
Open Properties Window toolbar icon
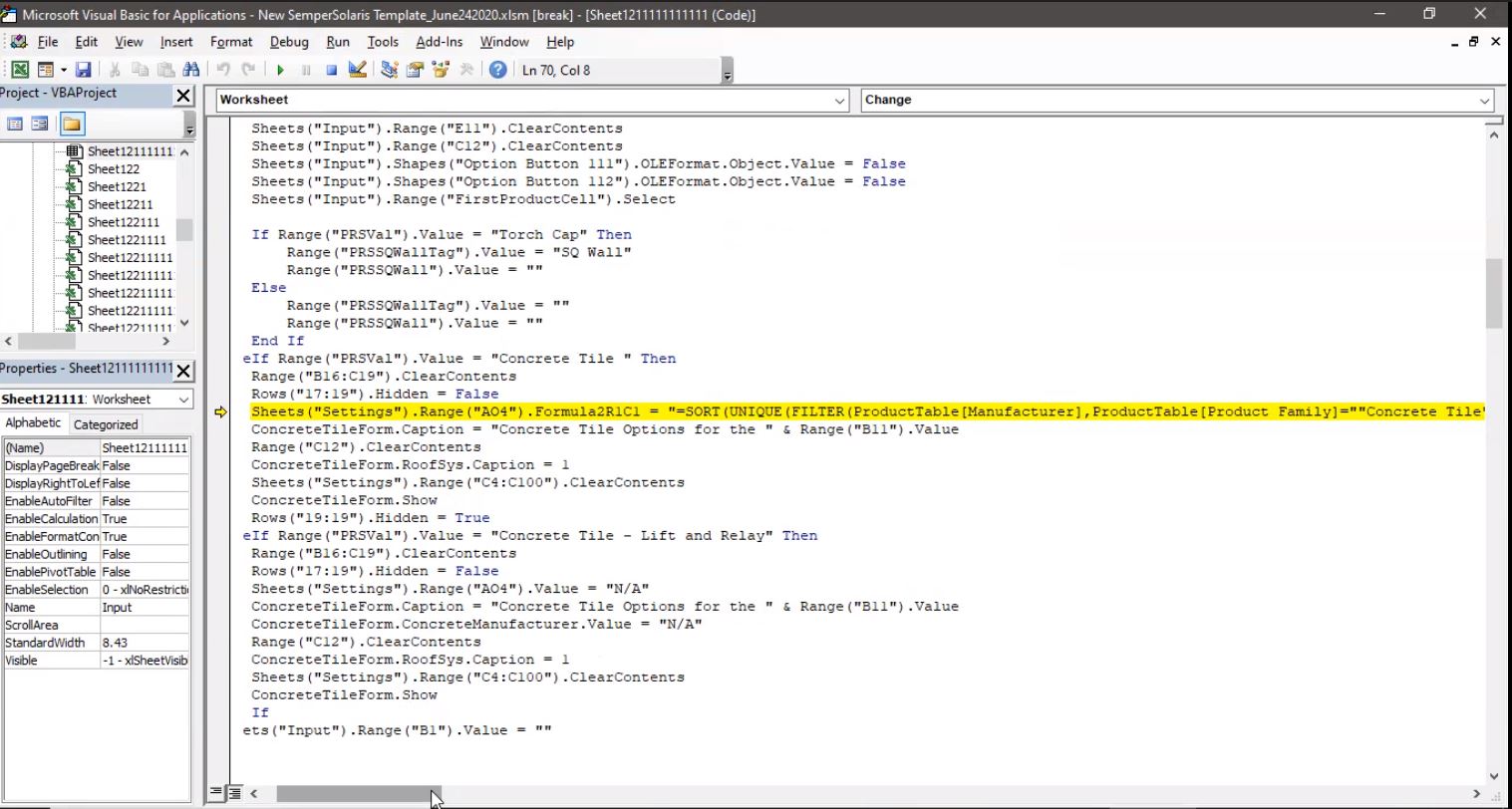[415, 70]
